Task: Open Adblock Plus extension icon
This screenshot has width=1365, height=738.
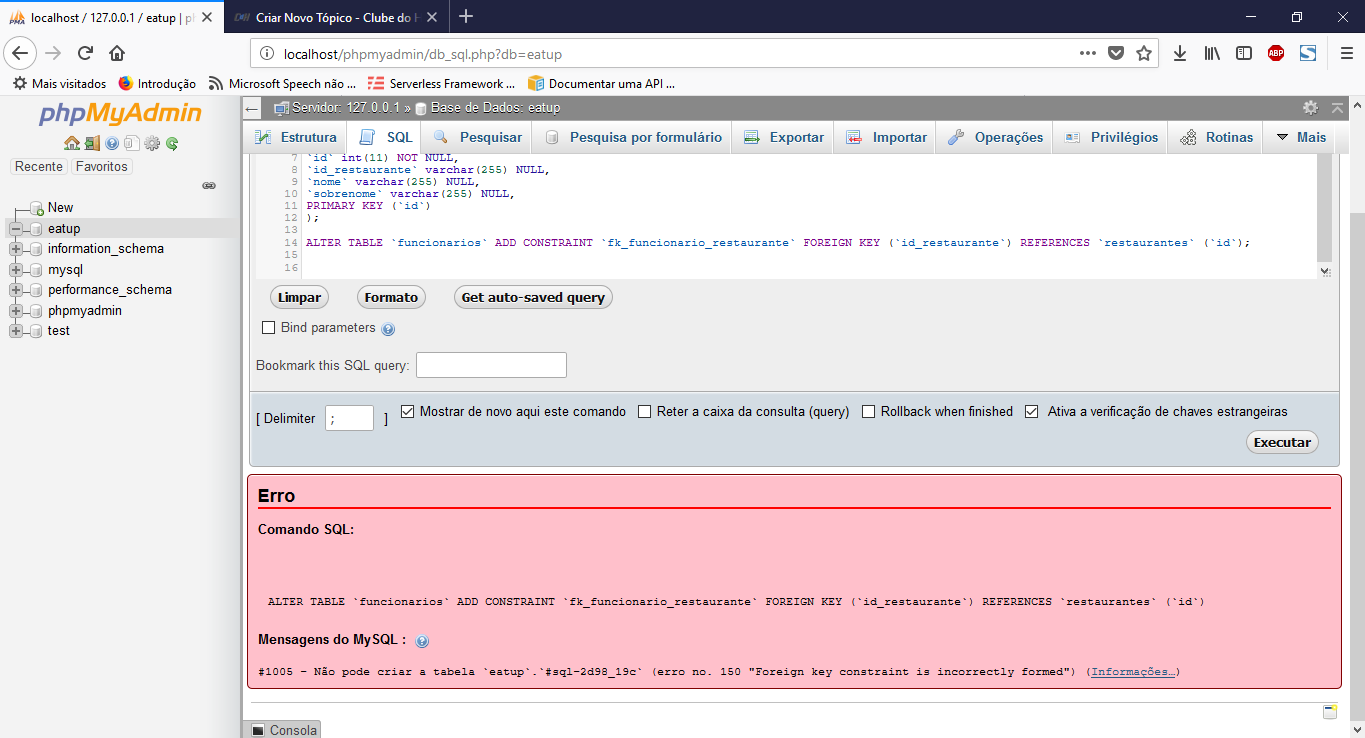Action: point(1276,53)
